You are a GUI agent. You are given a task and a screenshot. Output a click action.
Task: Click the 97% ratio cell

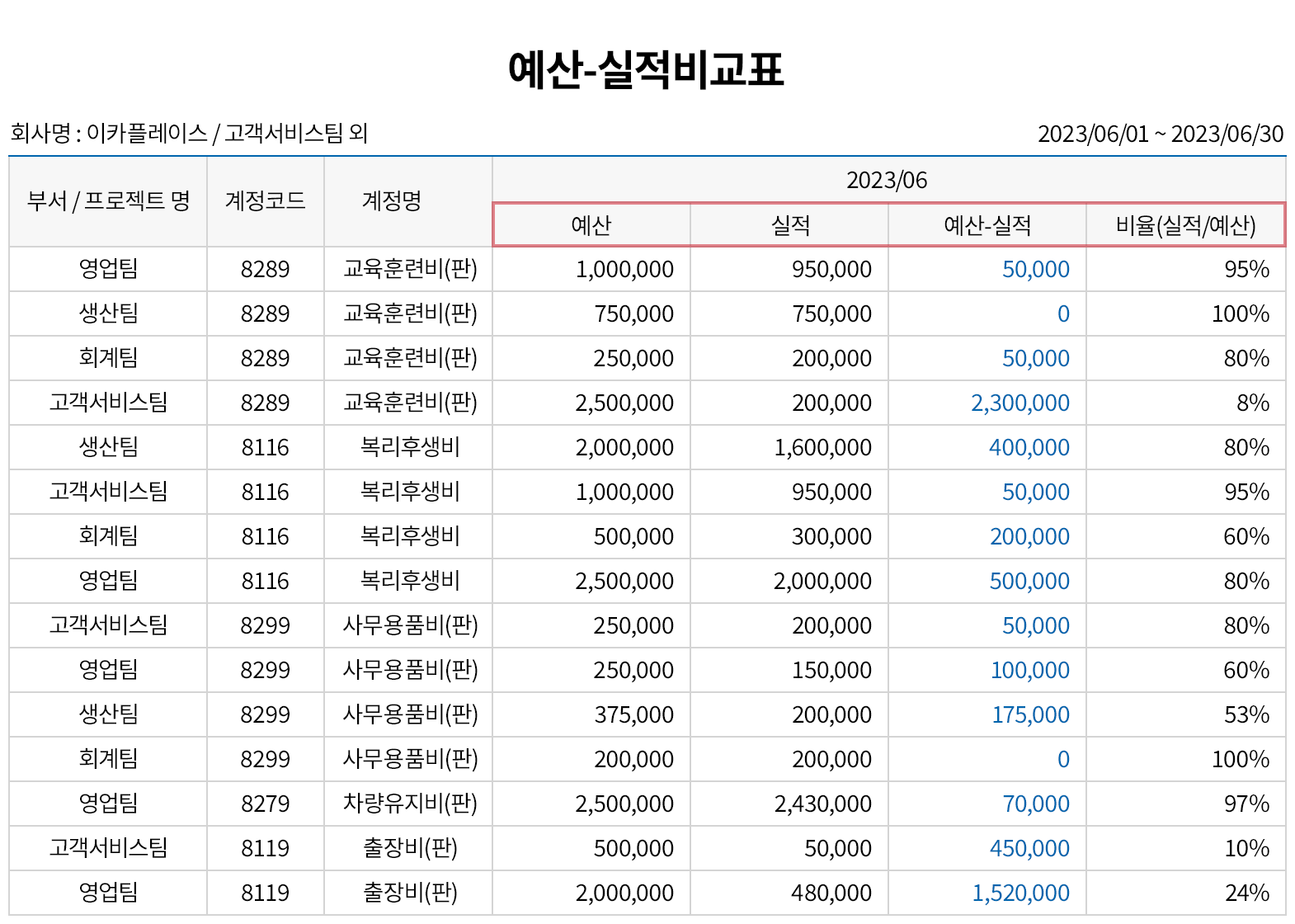click(x=1185, y=804)
